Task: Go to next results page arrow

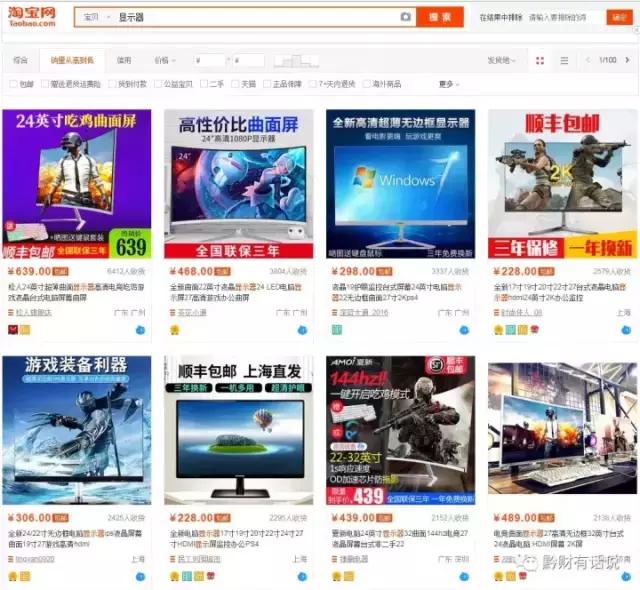Action: click(627, 60)
